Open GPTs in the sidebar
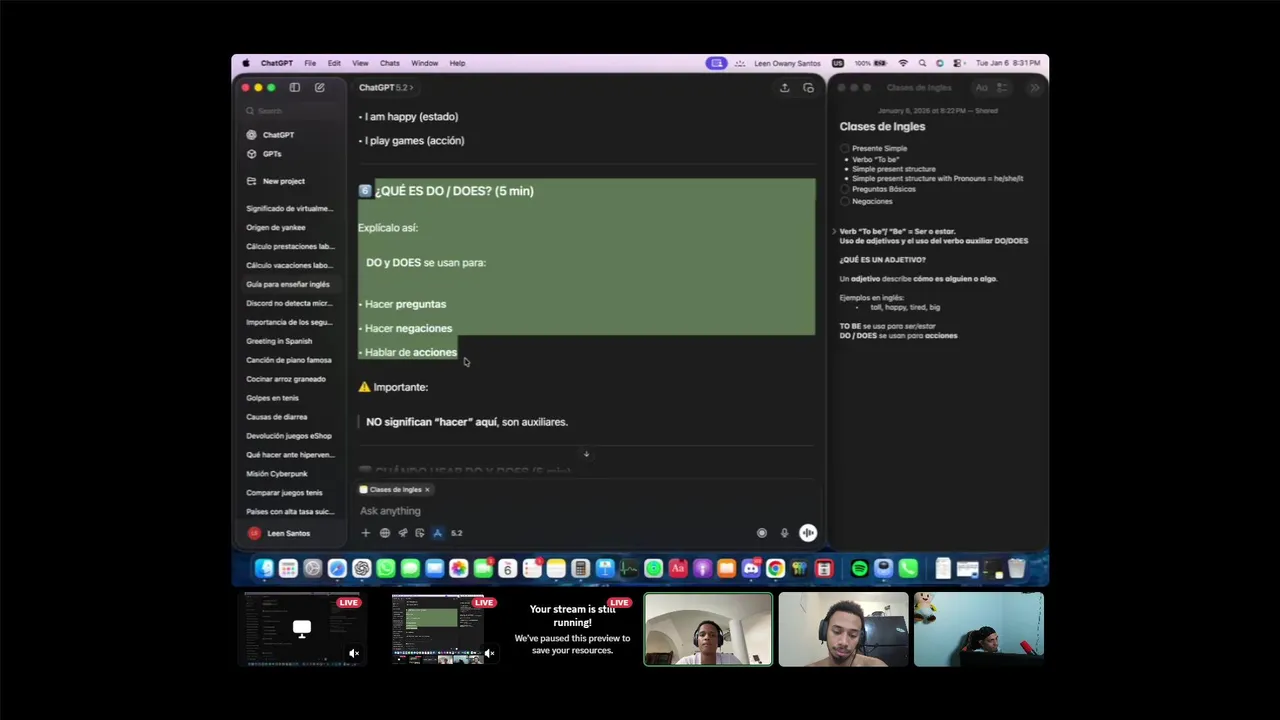The height and width of the screenshot is (720, 1280). coord(272,154)
